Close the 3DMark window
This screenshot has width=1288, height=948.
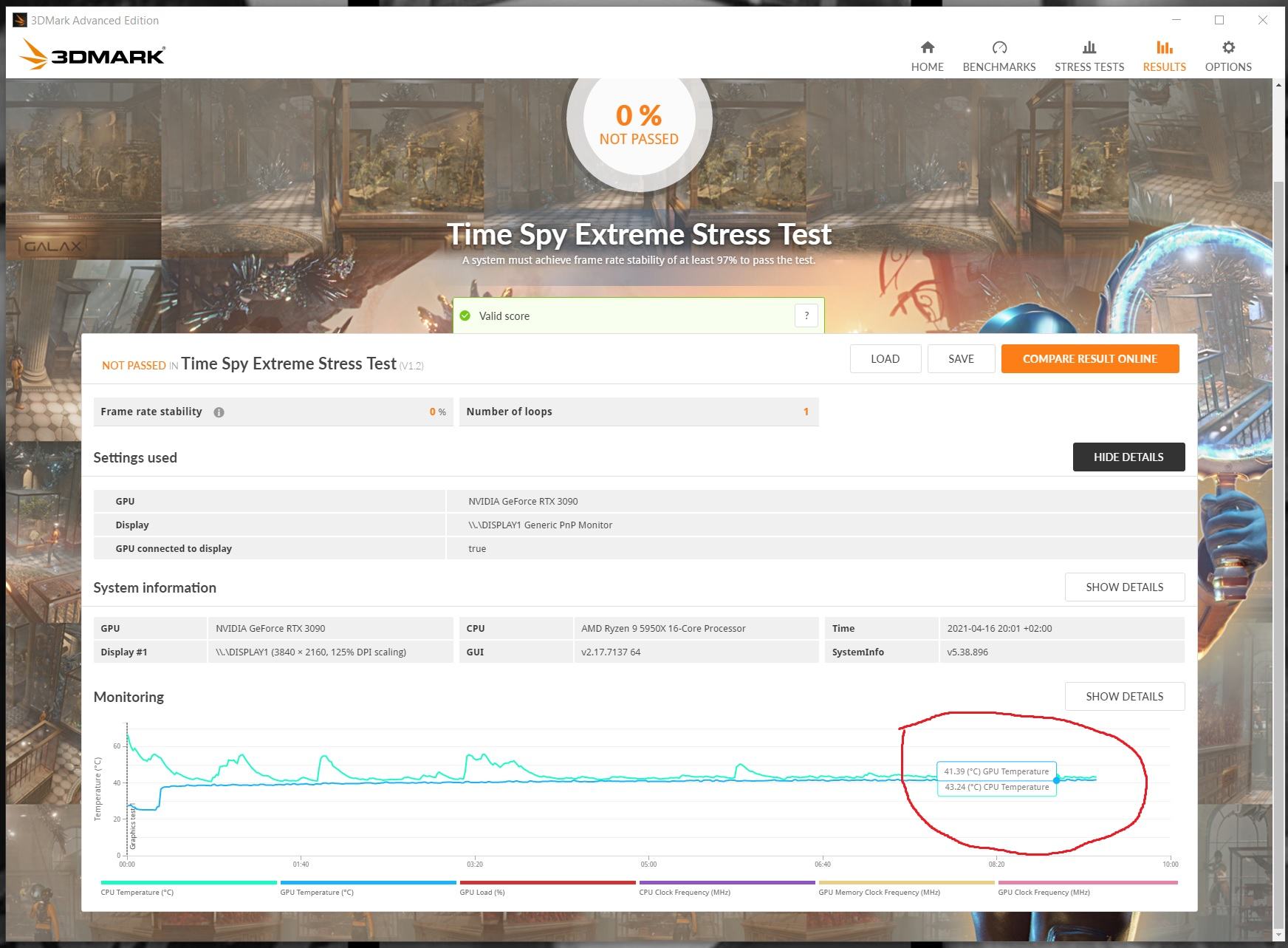click(x=1263, y=20)
